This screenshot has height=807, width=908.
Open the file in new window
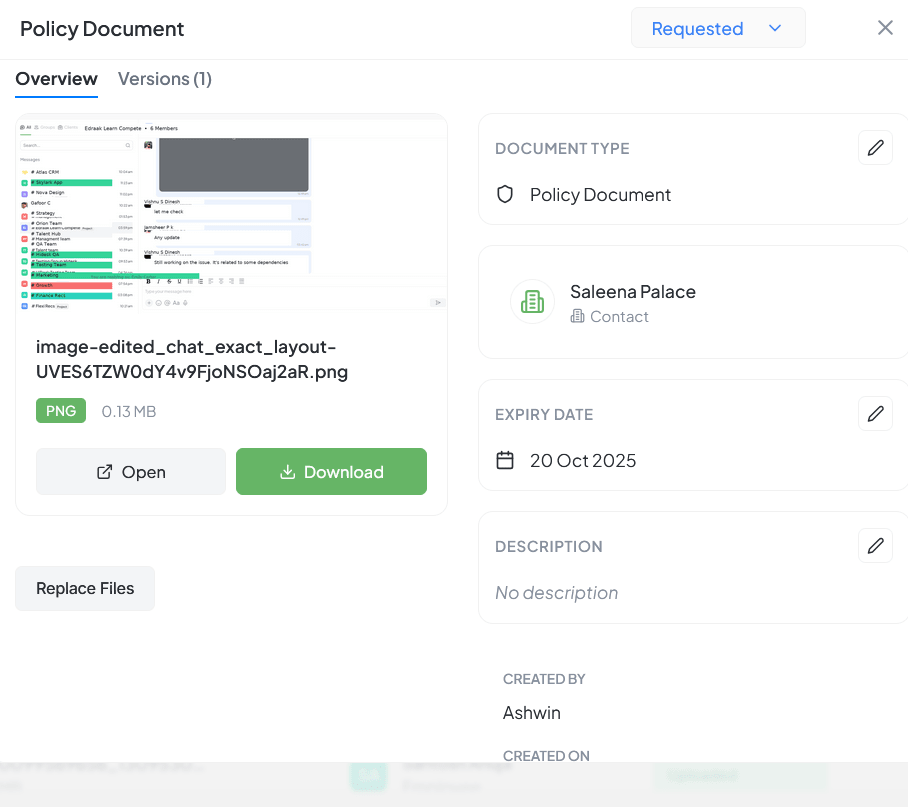click(131, 472)
